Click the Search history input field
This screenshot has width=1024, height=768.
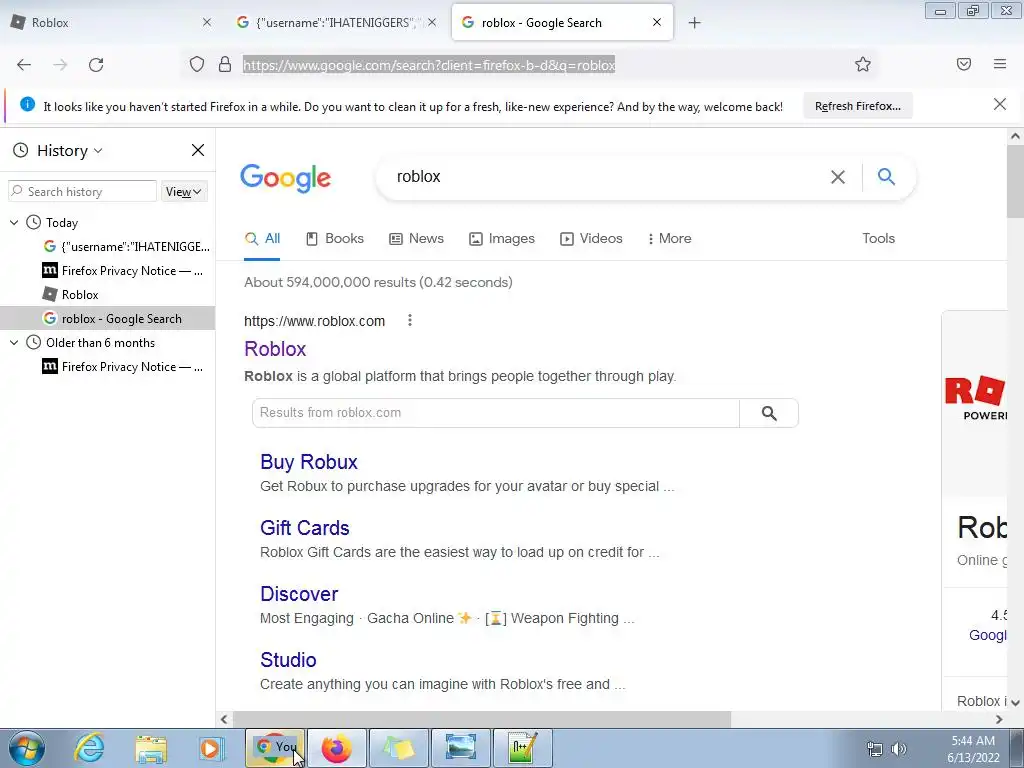pos(82,191)
